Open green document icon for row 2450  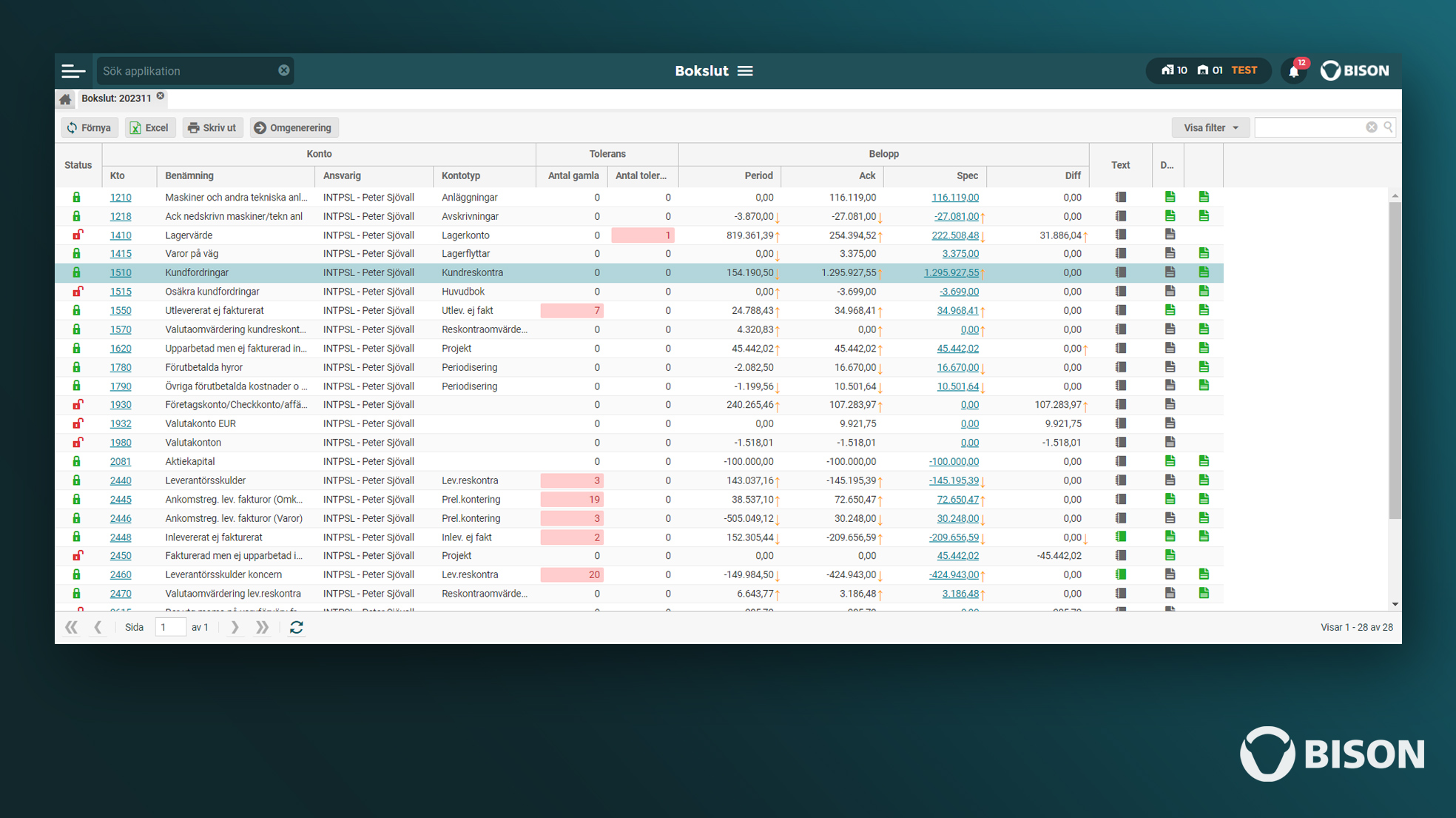tap(1170, 555)
